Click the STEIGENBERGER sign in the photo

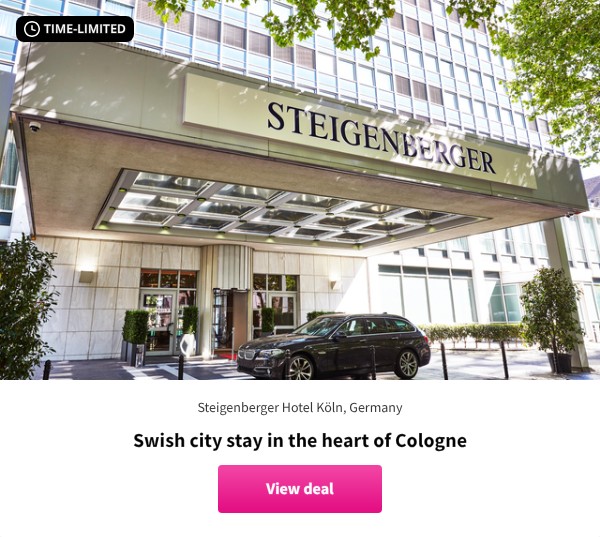pyautogui.click(x=381, y=137)
